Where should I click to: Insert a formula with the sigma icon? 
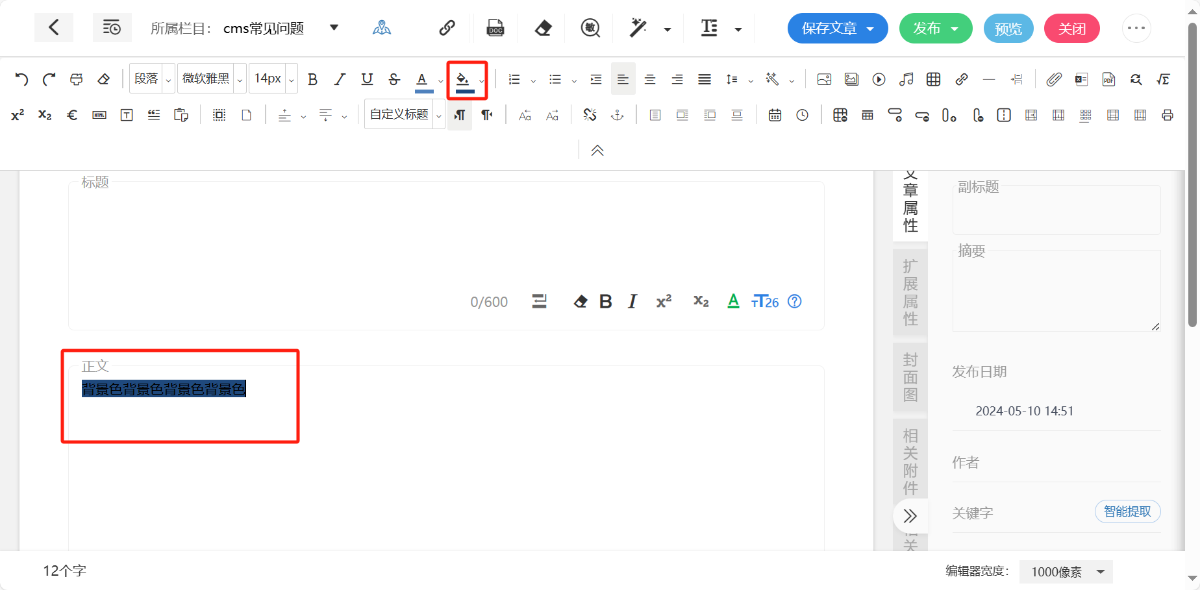tap(1163, 79)
